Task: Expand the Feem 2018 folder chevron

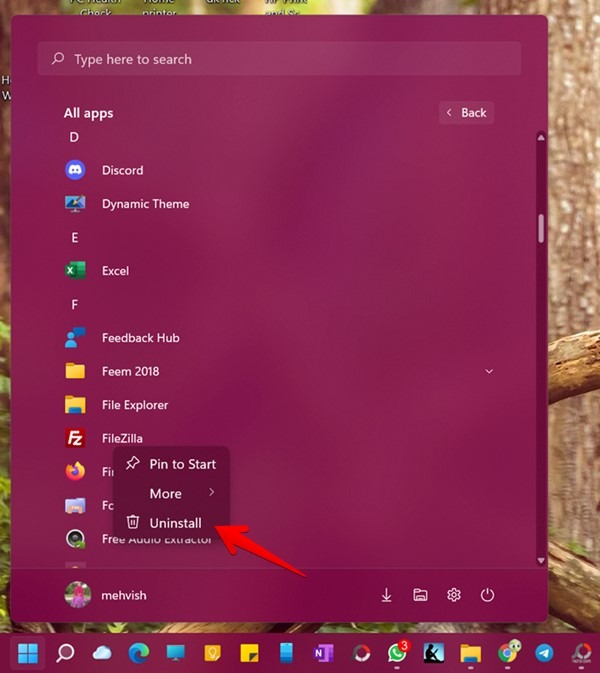Action: [x=489, y=371]
